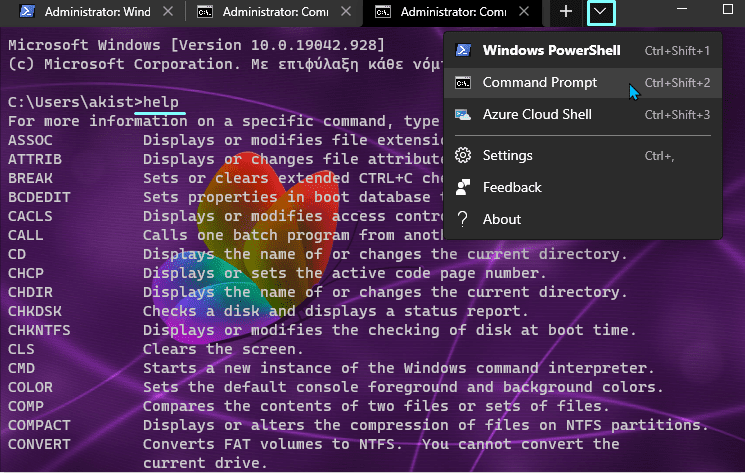Click 'Converts FAT volumes to NTFS' line
This screenshot has width=745, height=473.
[381, 444]
